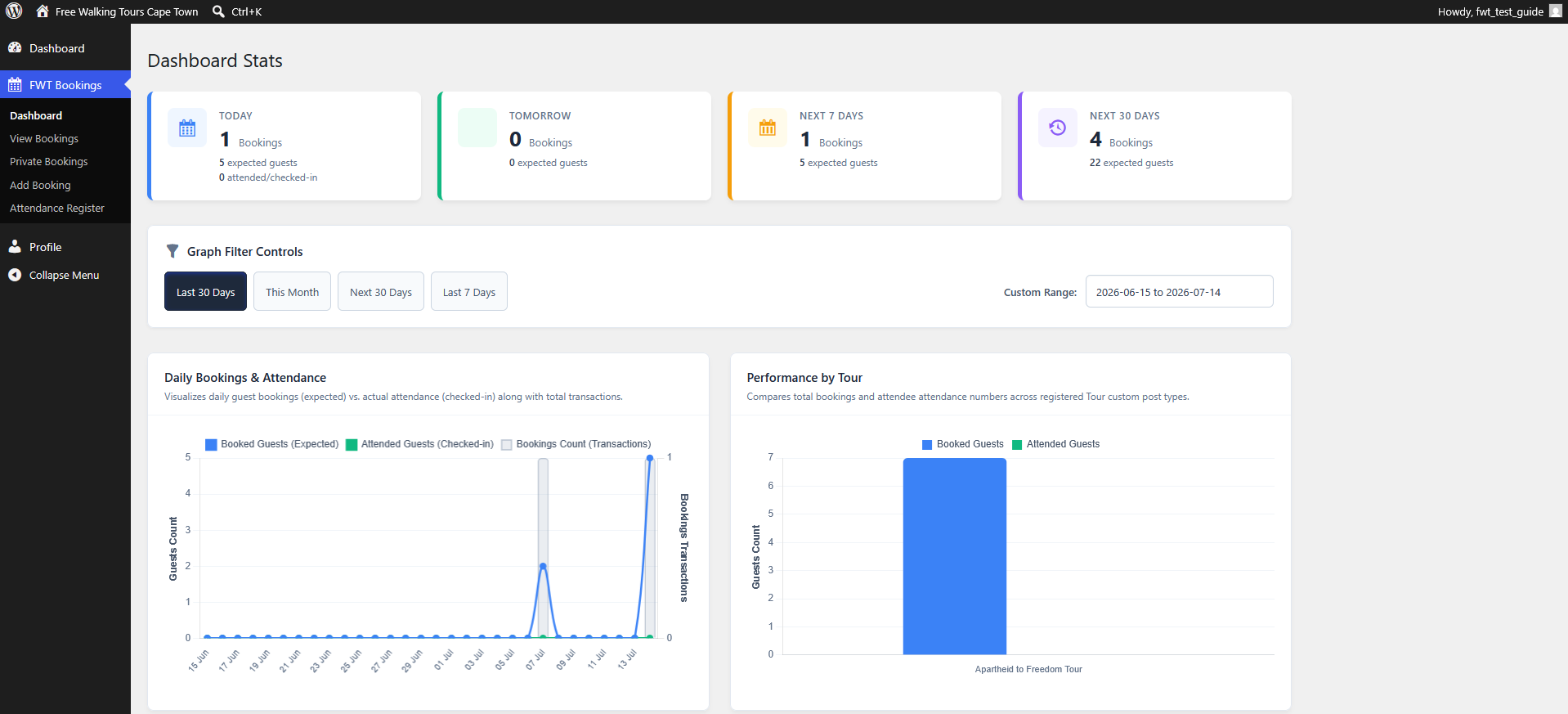Open Attendance Register submenu
The image size is (1568, 714).
click(57, 209)
